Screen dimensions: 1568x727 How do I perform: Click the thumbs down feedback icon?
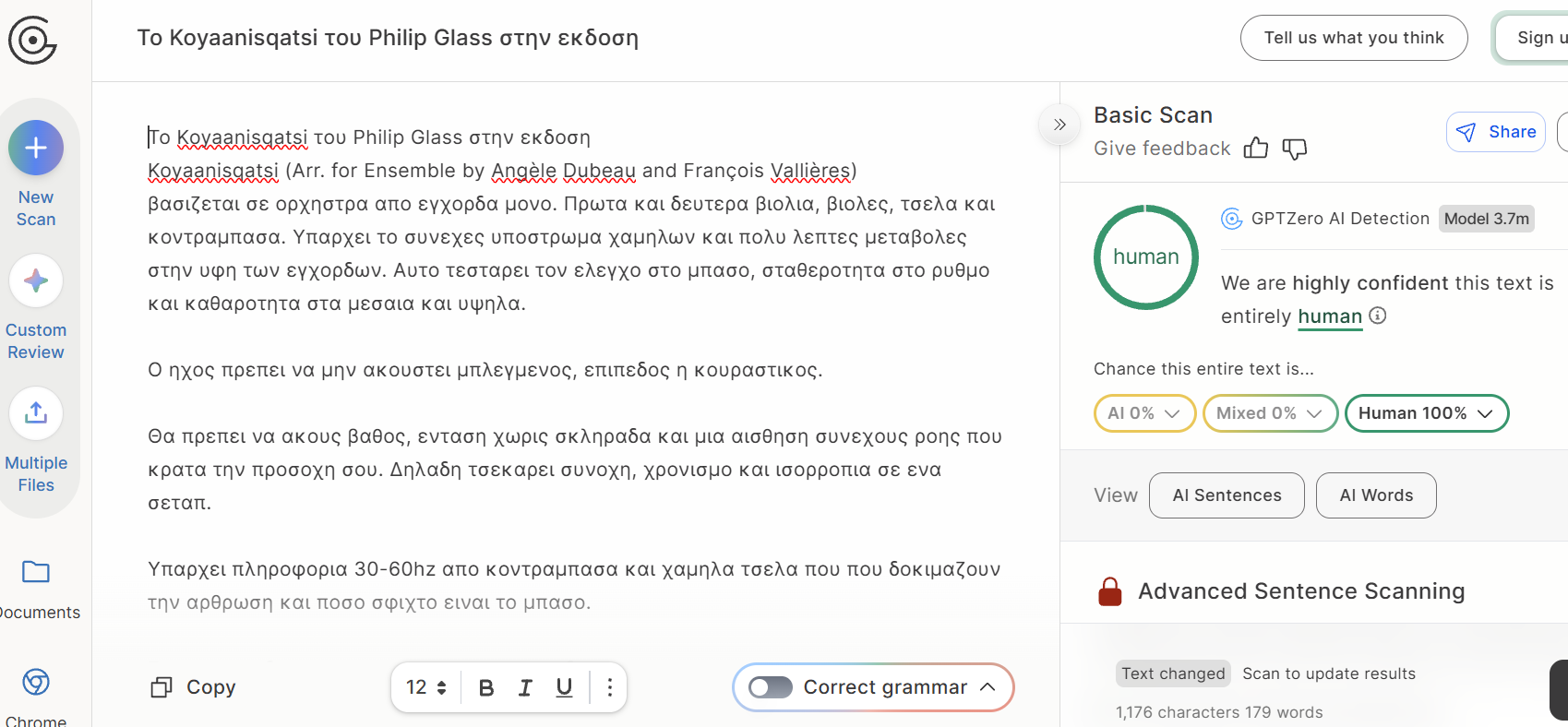1295,149
